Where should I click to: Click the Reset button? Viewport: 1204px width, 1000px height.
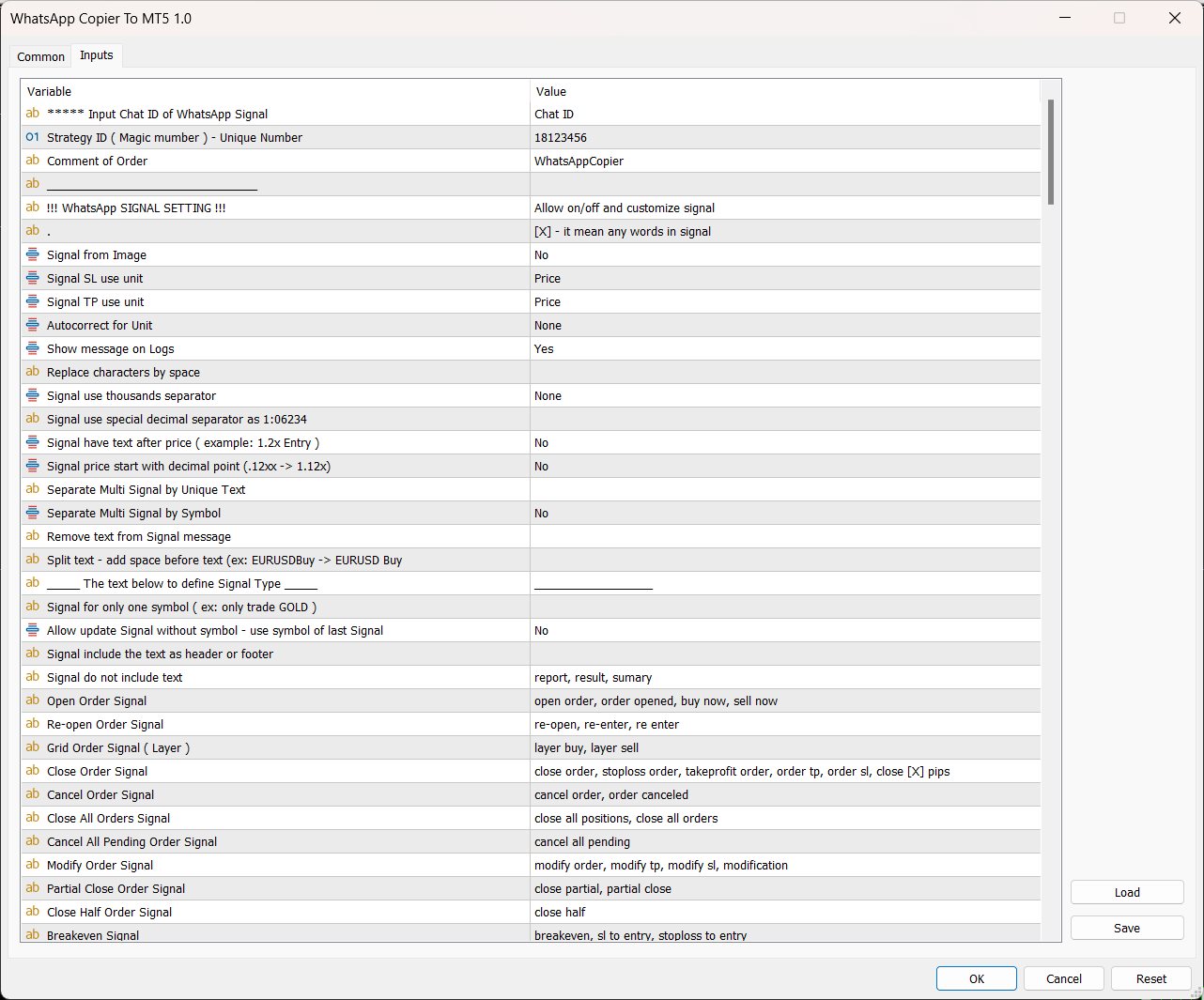click(x=1151, y=978)
